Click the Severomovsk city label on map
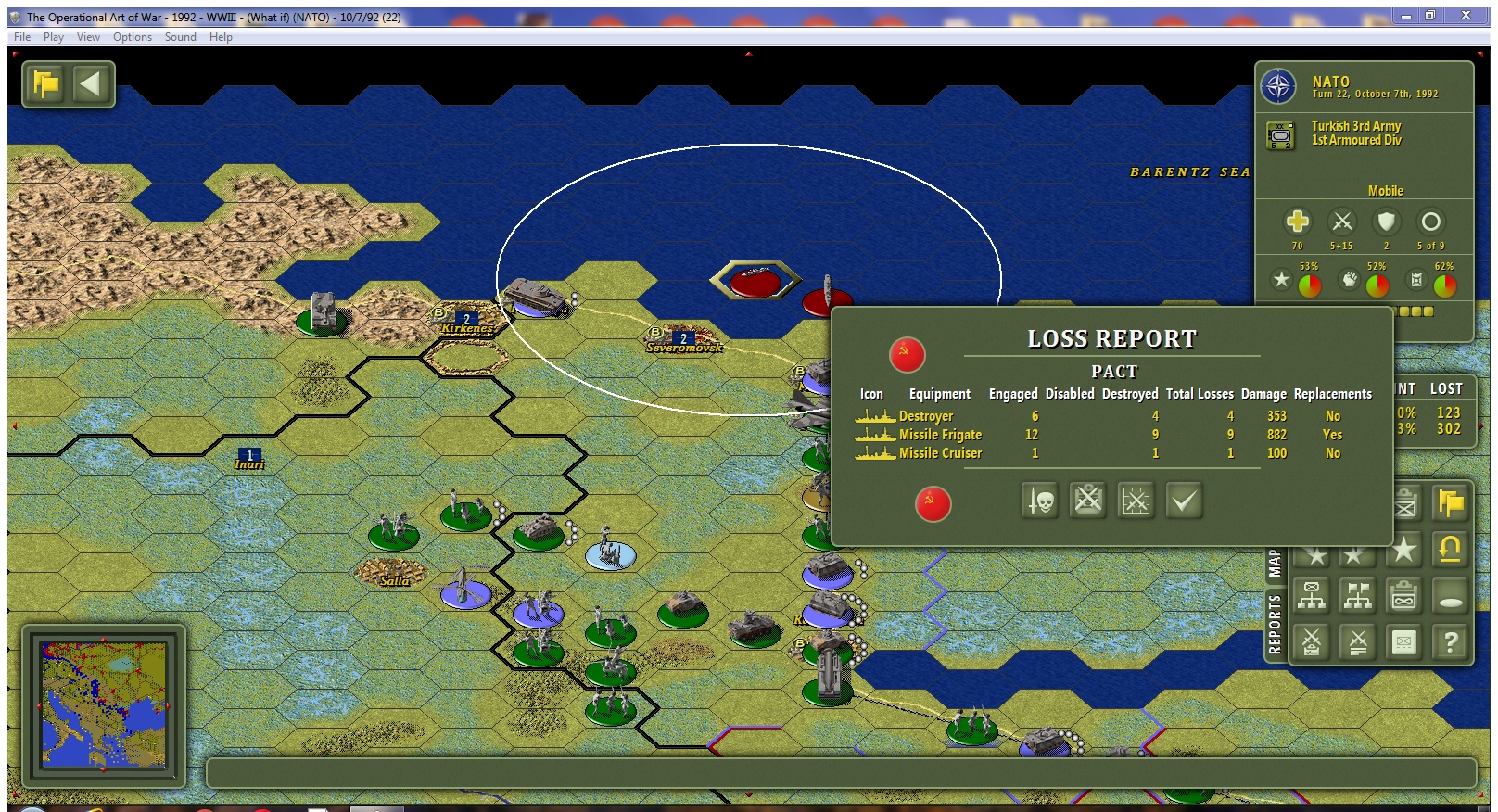1498x812 pixels. 684,348
